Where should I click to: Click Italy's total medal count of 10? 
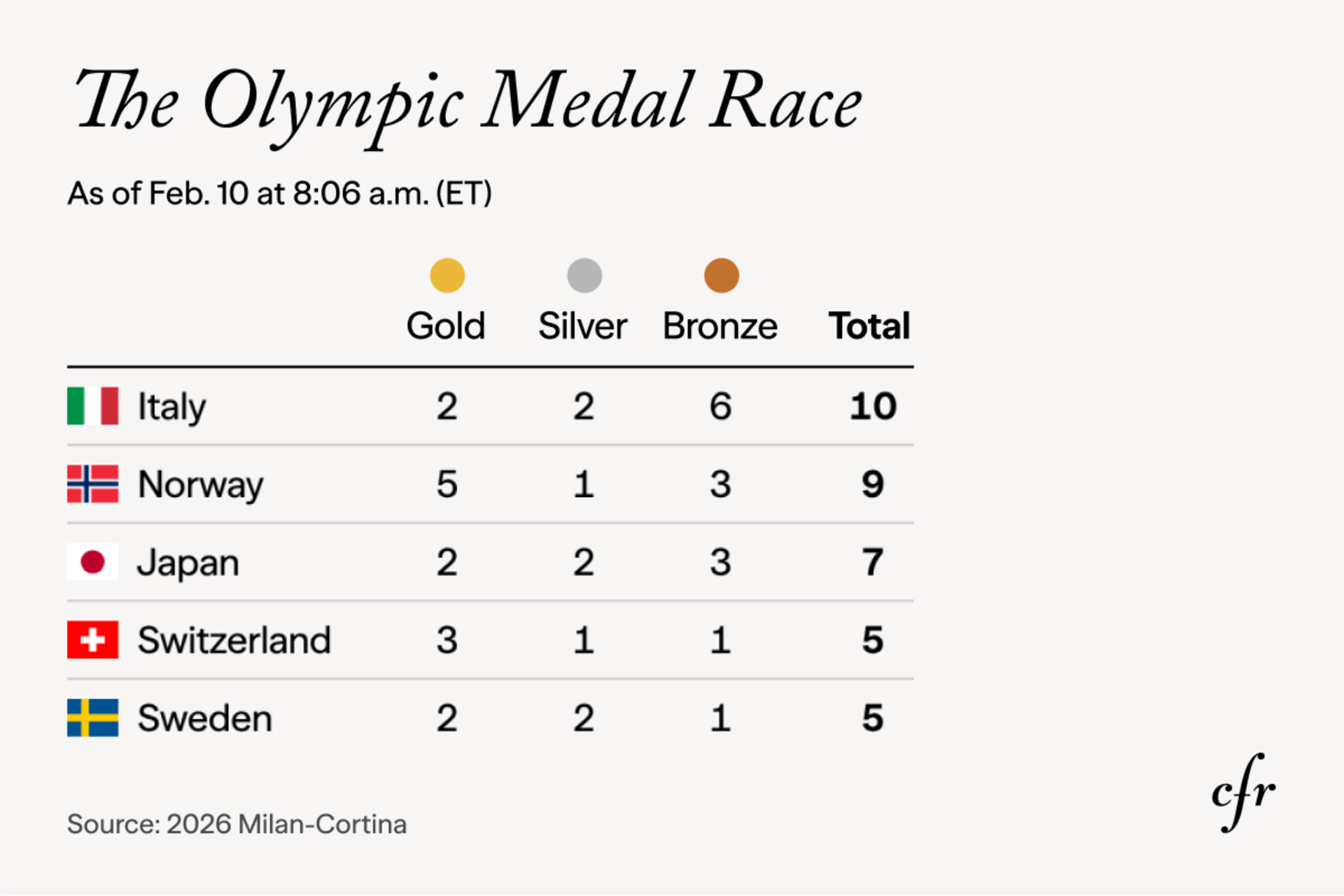[873, 406]
